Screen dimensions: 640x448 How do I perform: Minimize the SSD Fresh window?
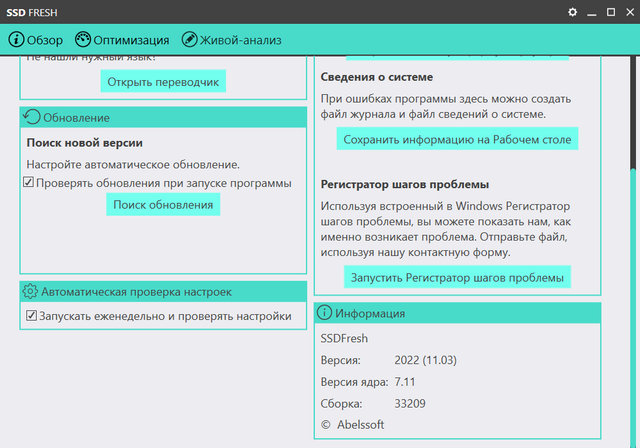(592, 12)
